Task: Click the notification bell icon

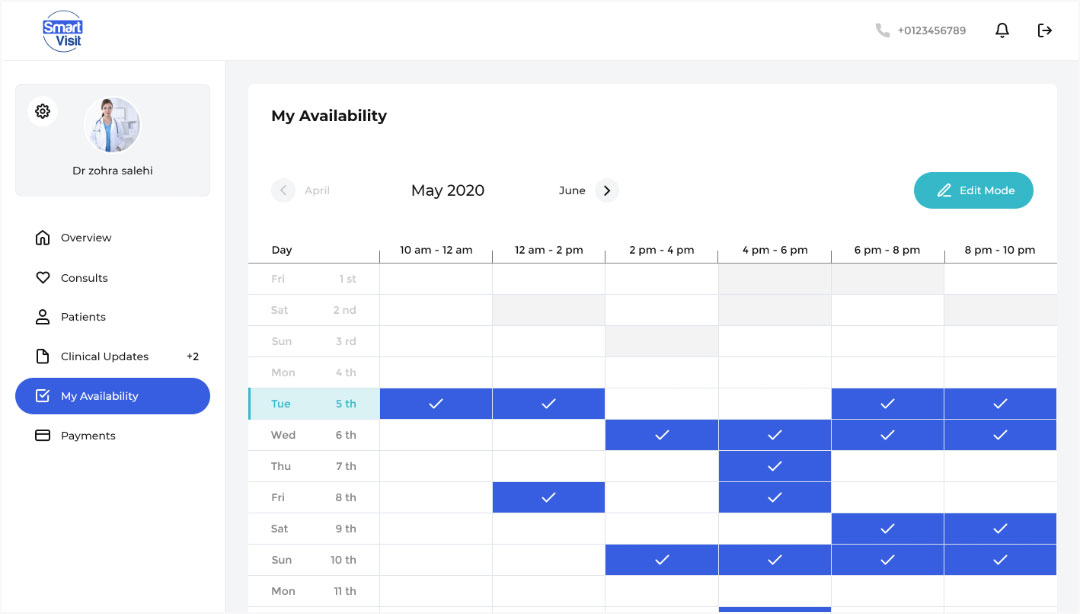Action: pos(1002,30)
